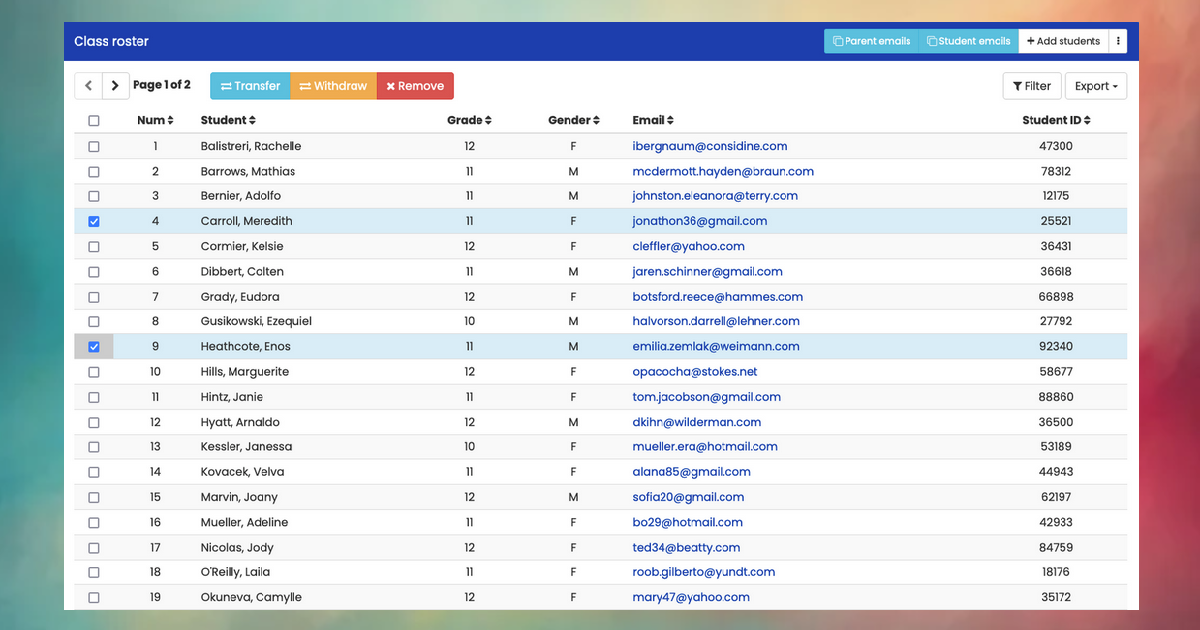1200x630 pixels.
Task: Click the Add students button
Action: point(1064,41)
